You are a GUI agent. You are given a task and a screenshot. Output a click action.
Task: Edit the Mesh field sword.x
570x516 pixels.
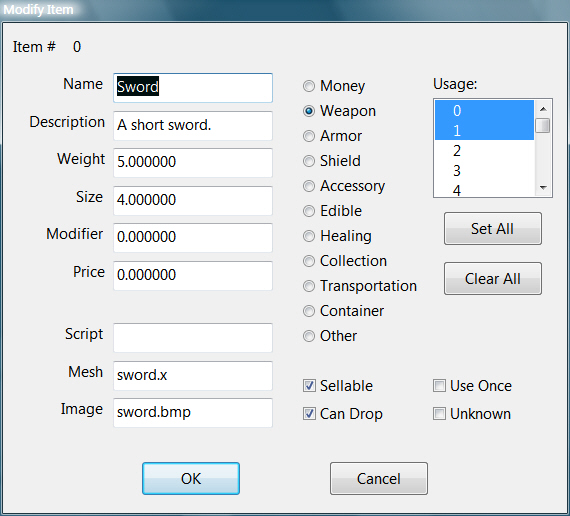point(193,376)
